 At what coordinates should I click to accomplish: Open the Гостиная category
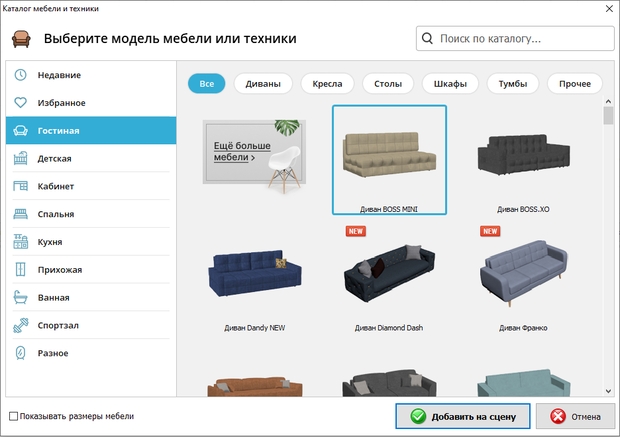click(x=91, y=131)
